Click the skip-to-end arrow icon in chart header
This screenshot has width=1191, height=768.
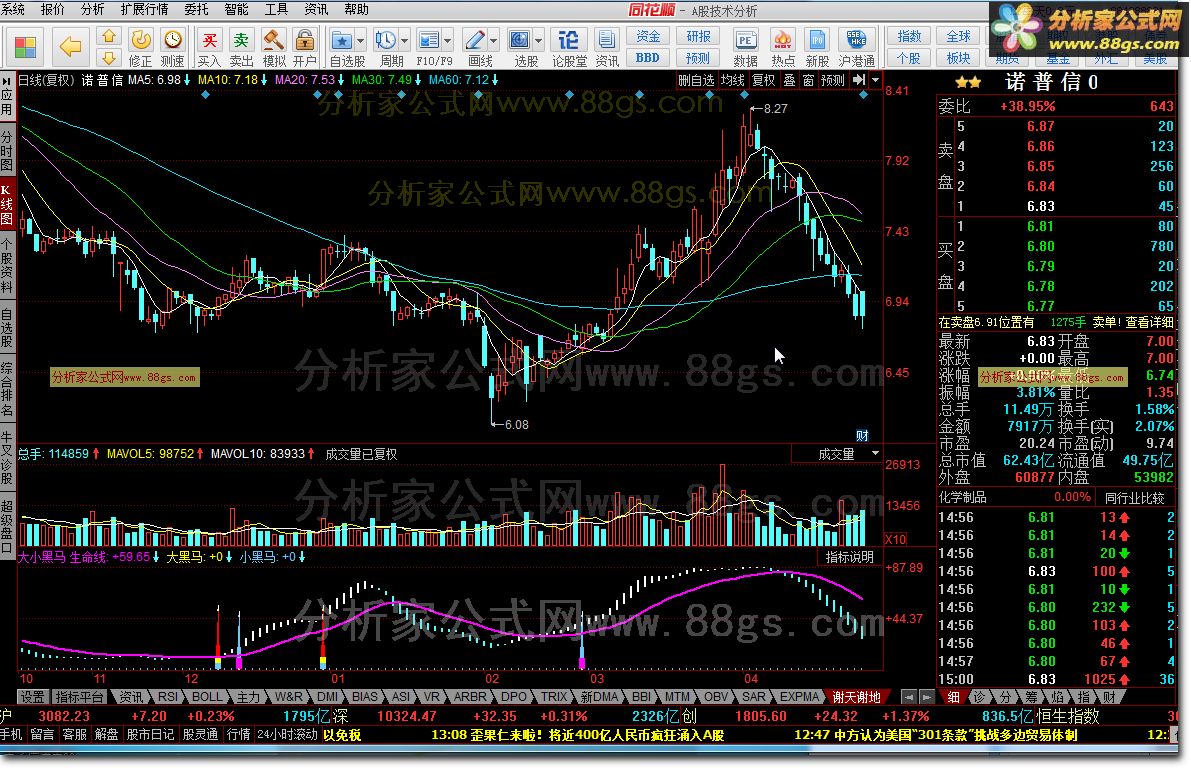pos(859,80)
